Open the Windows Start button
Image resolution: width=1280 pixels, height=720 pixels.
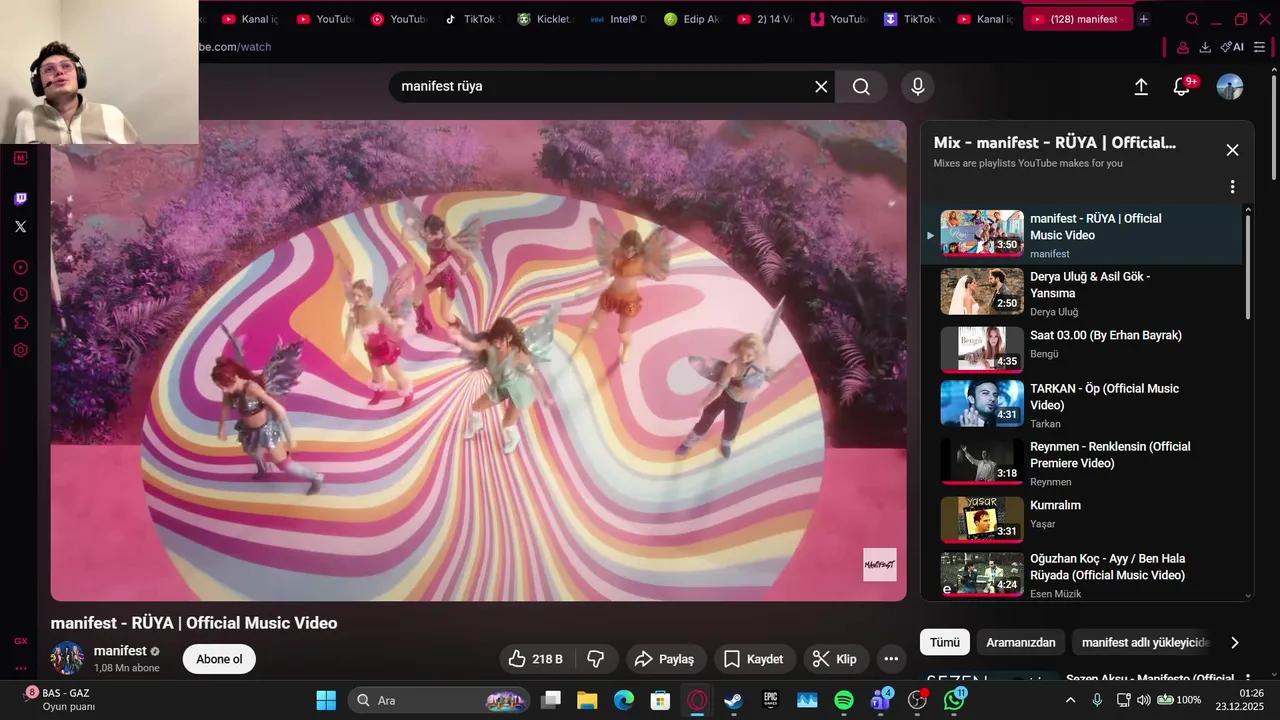pyautogui.click(x=326, y=700)
